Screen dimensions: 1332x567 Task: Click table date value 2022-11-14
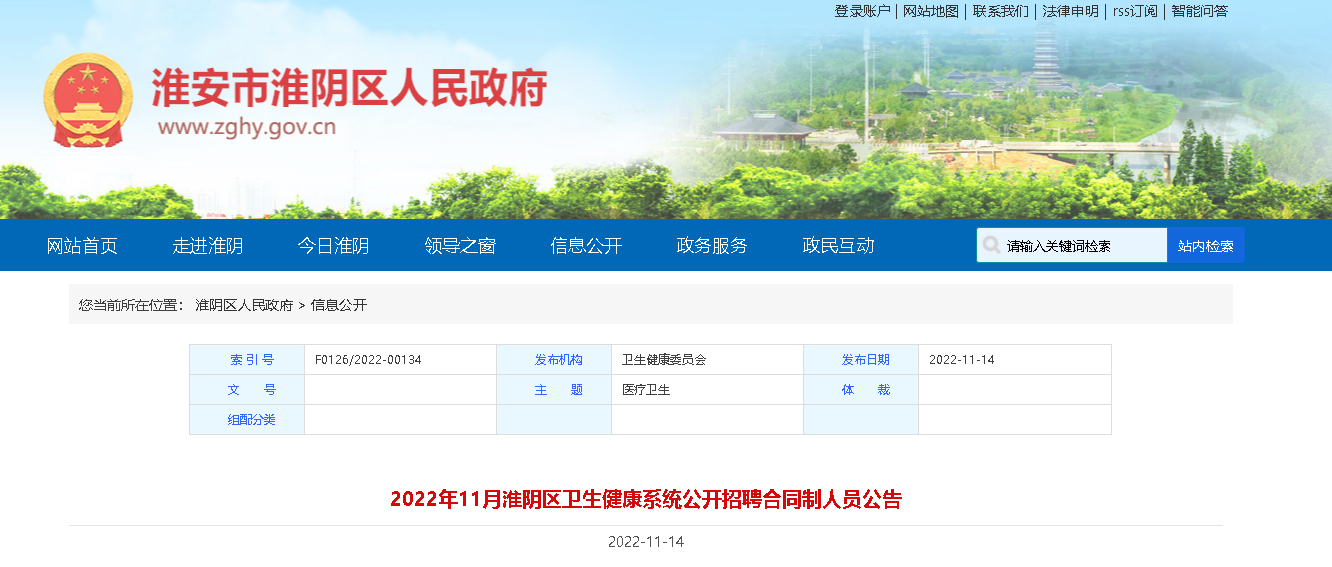962,360
